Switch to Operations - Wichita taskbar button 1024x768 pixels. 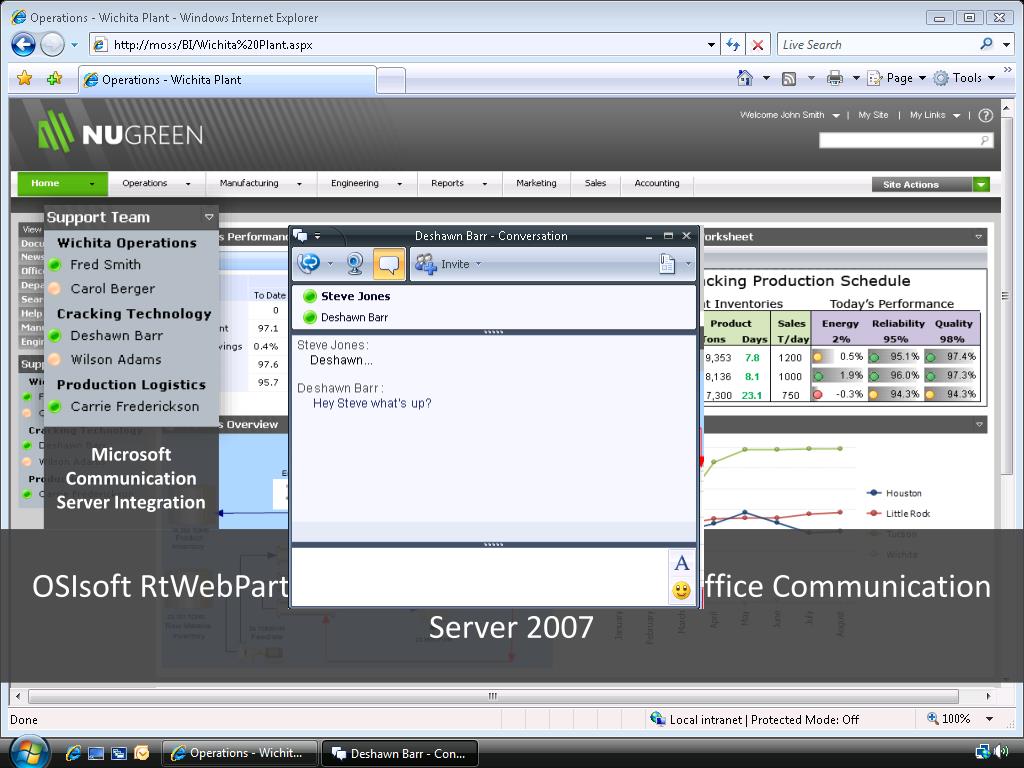coord(239,753)
